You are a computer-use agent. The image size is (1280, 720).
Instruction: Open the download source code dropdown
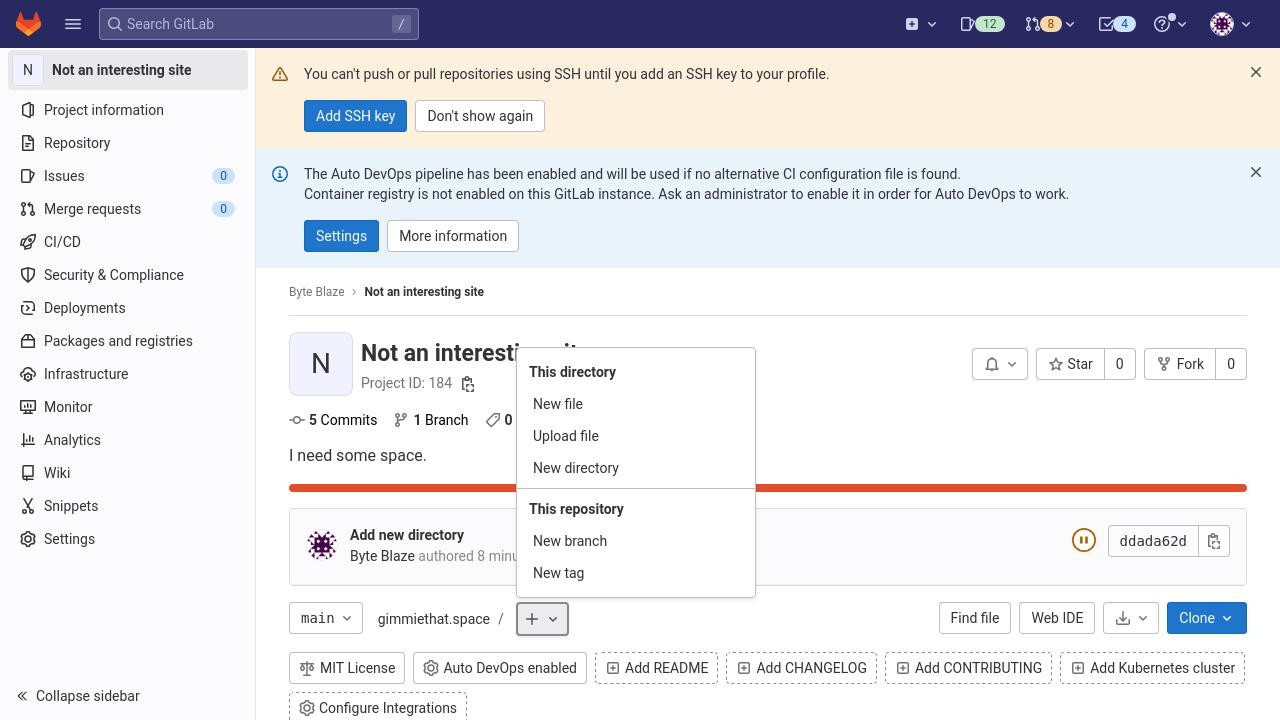coord(1131,618)
